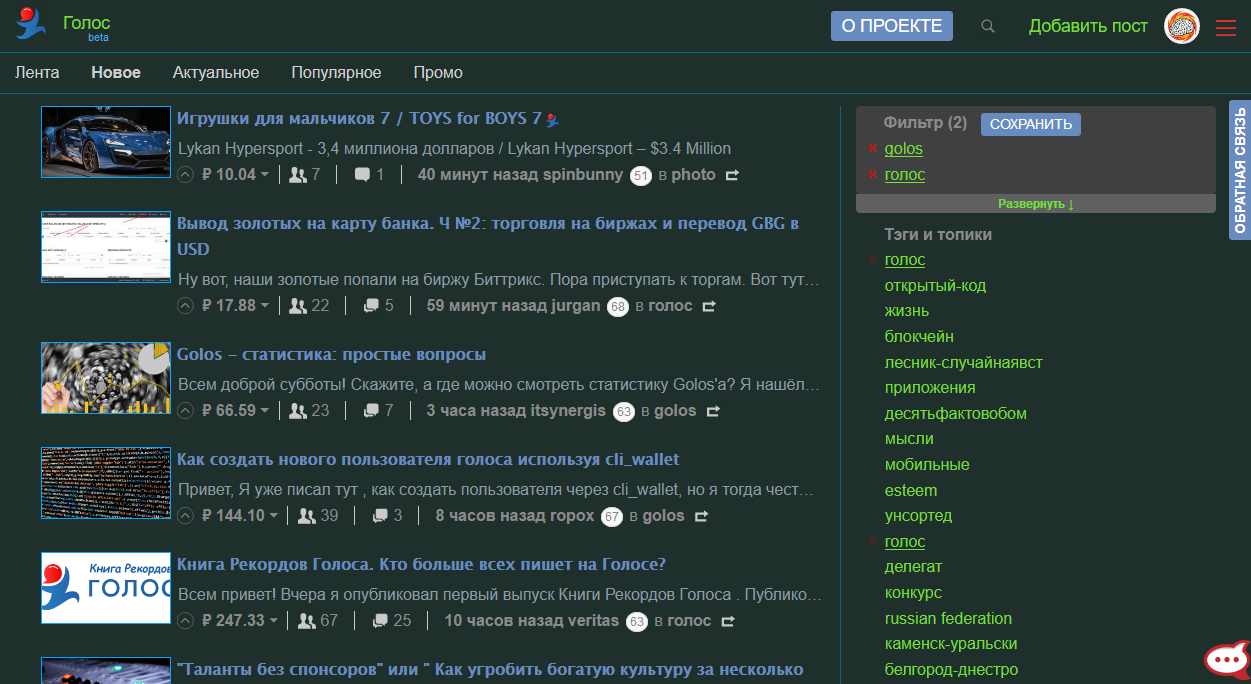
Task: Open comments icon on spinbunny post
Action: click(x=362, y=175)
